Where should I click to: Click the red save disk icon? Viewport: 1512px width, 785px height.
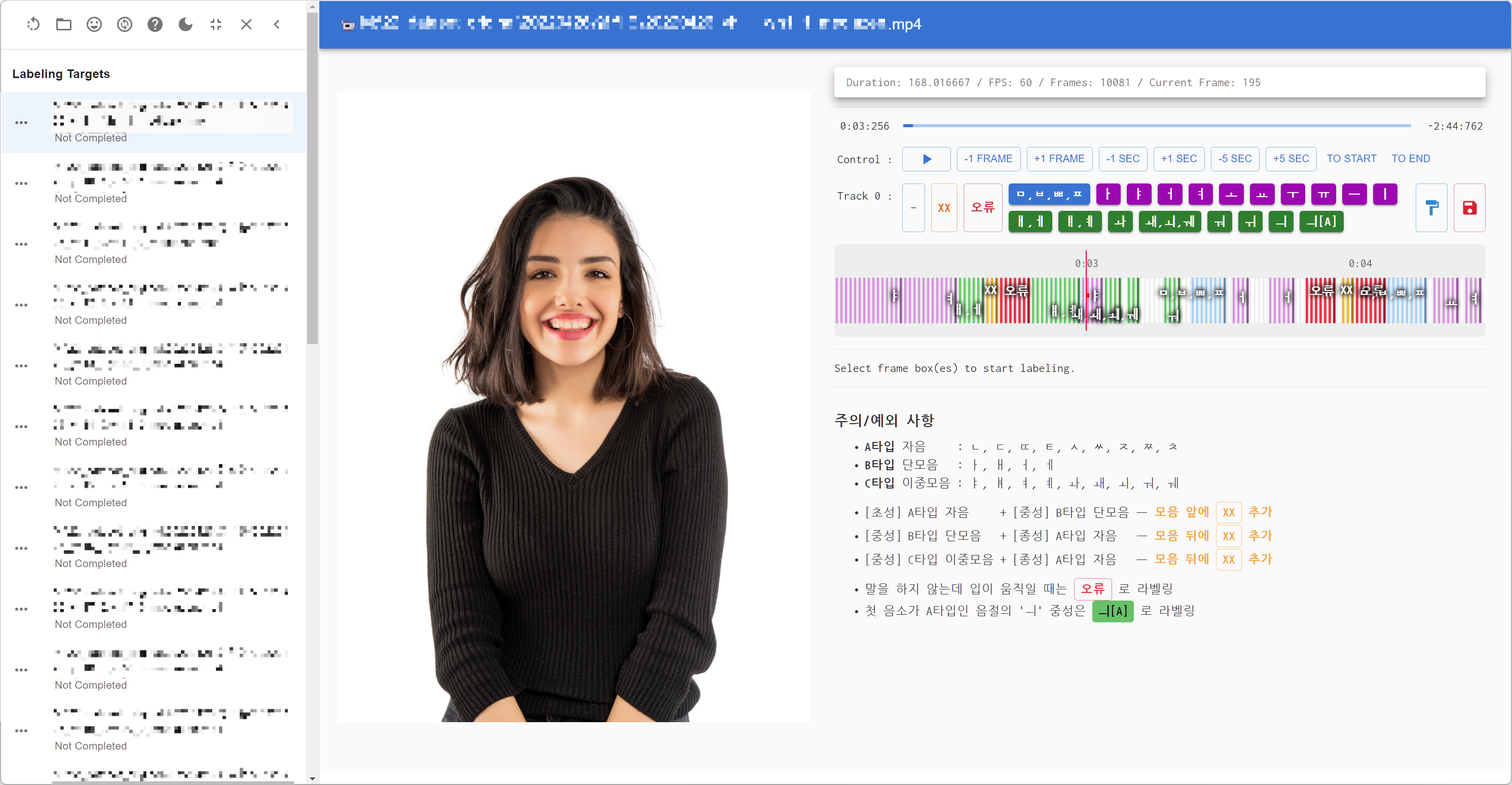click(x=1469, y=208)
